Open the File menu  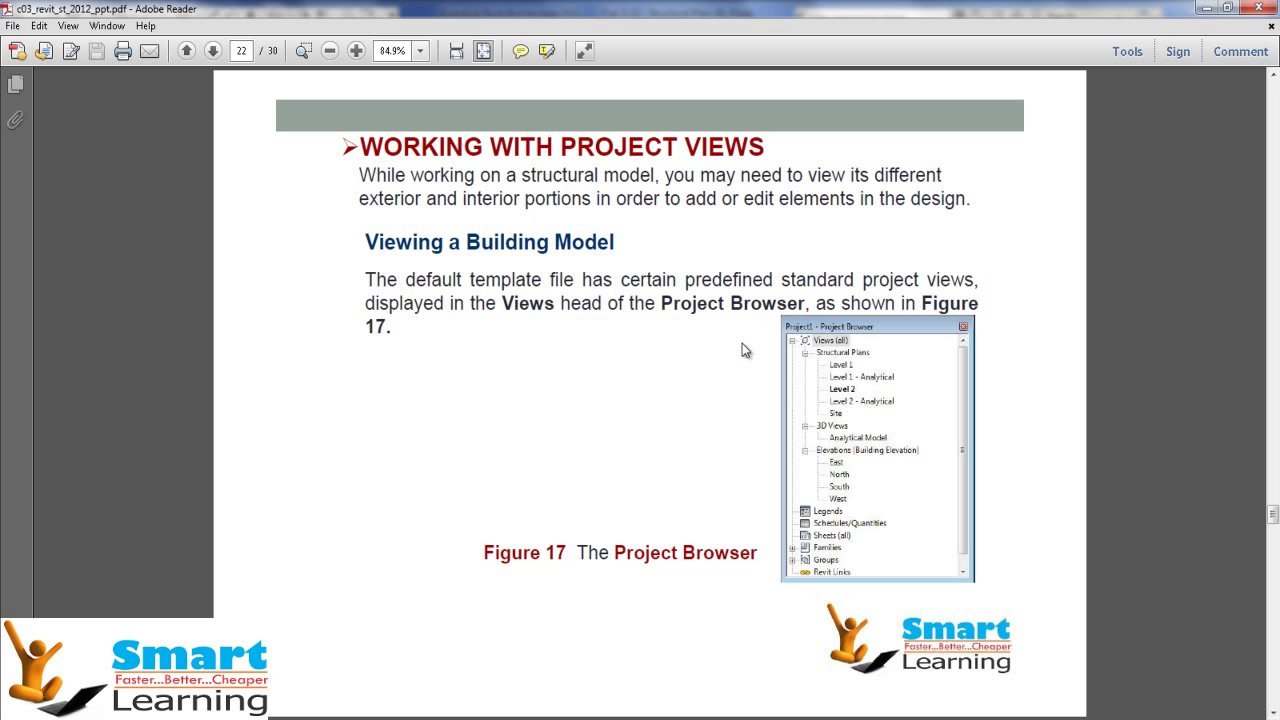(x=13, y=26)
